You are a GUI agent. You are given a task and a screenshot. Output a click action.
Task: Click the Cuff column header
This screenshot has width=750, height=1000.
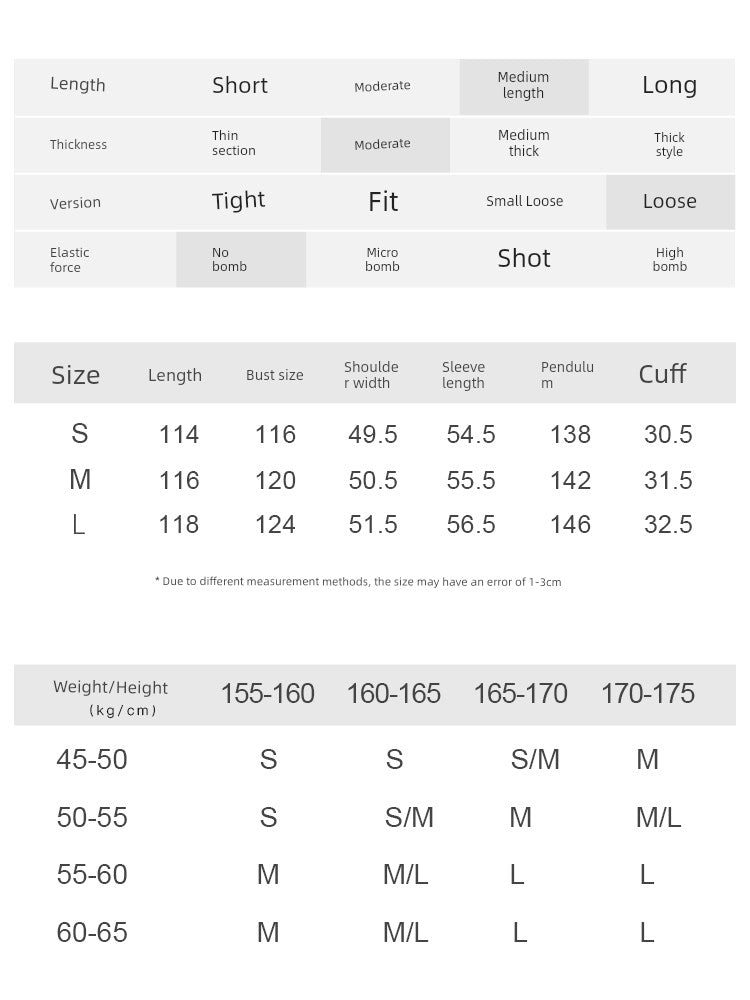point(662,374)
